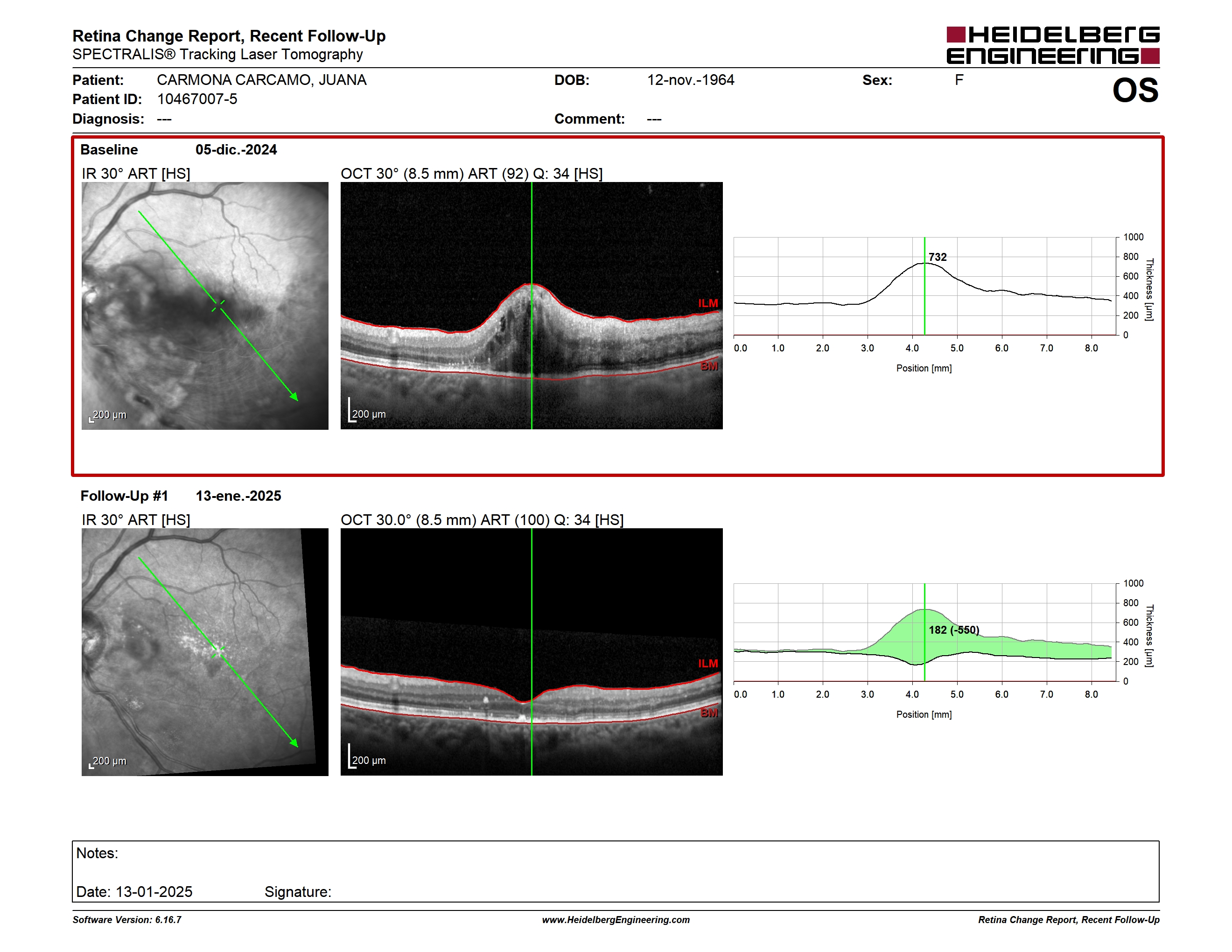This screenshot has height=952, width=1232.
Task: Click the OS eye indicator label
Action: click(x=1135, y=90)
